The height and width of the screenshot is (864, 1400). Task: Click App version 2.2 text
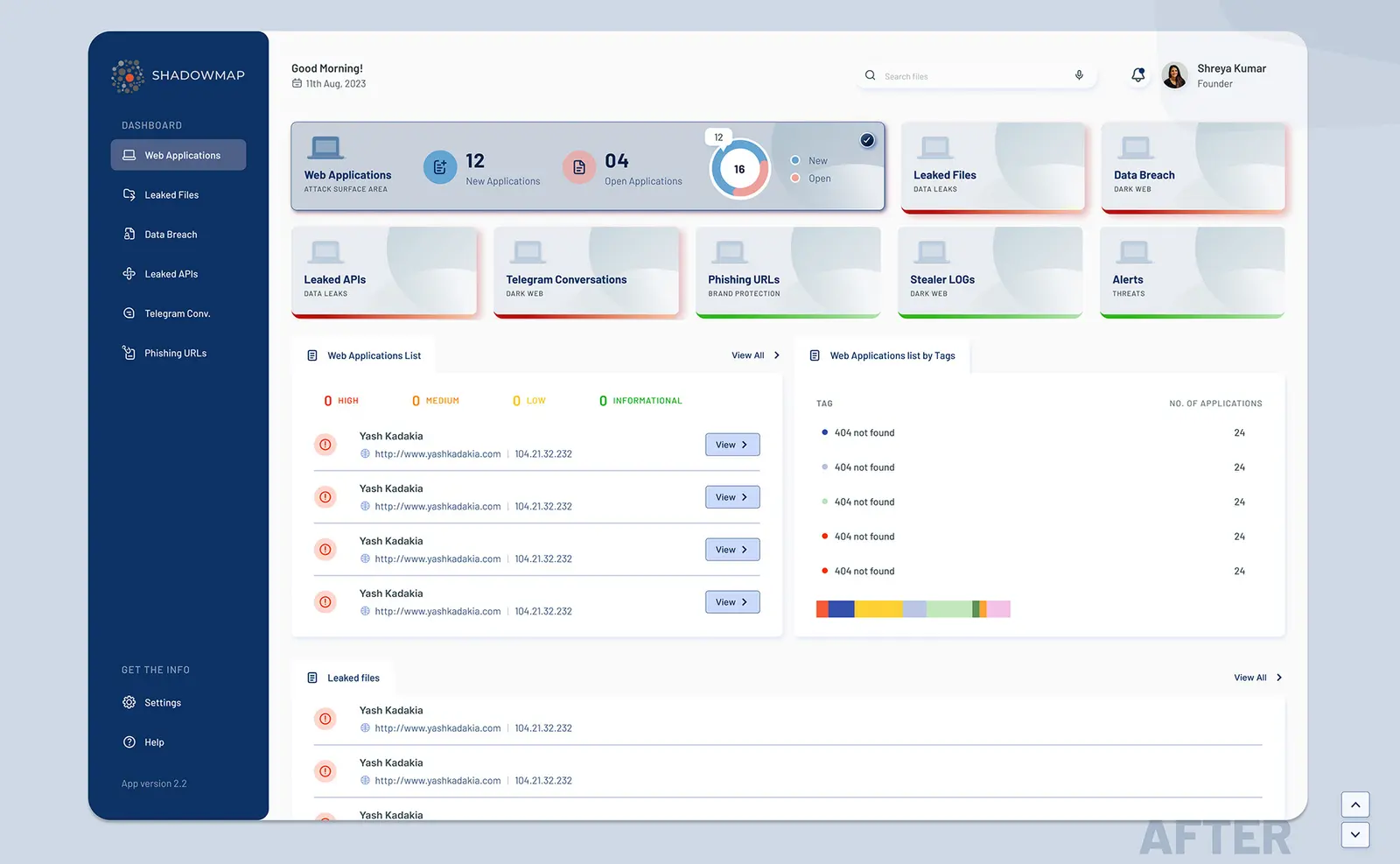click(x=154, y=783)
